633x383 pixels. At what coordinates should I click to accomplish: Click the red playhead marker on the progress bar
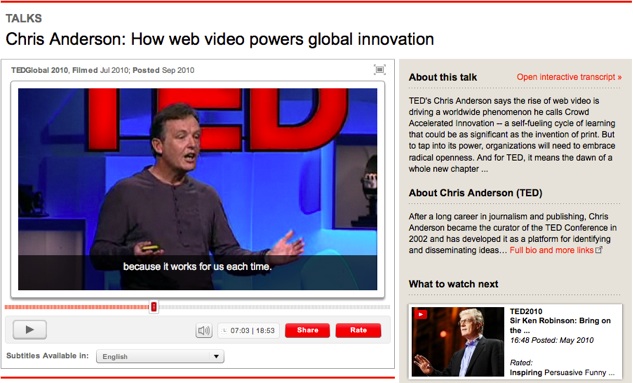point(154,307)
